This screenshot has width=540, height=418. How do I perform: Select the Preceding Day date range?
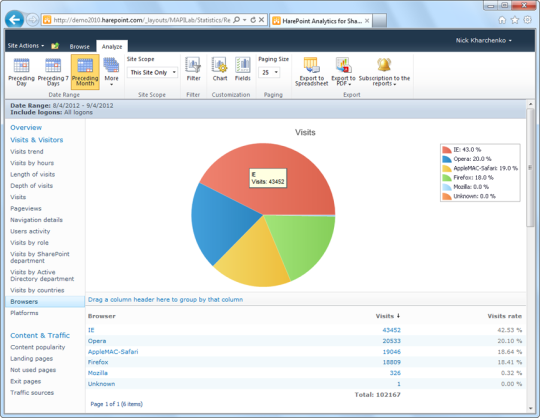coord(21,72)
